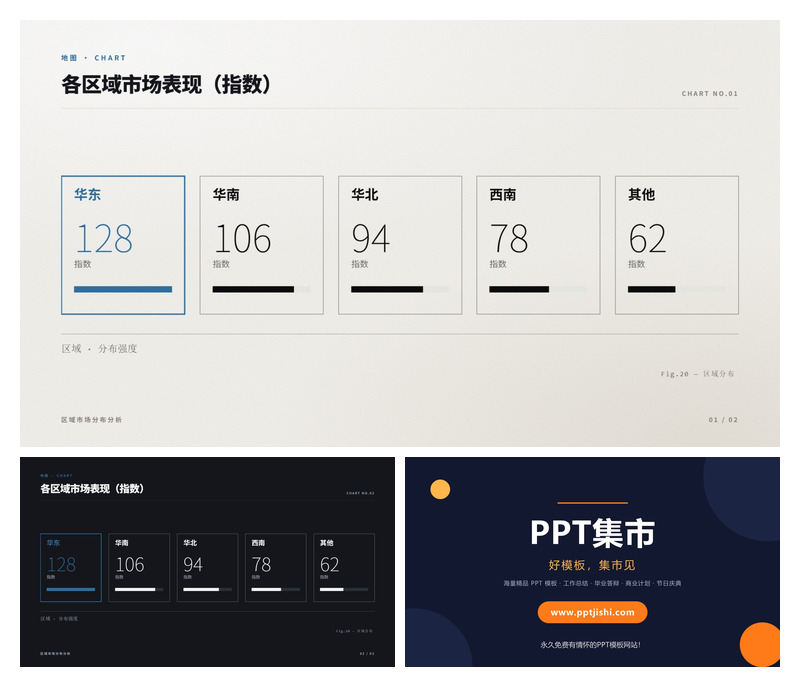This screenshot has width=800, height=687.
Task: Click the blue 华东 progress bar on light slide
Action: tap(123, 289)
